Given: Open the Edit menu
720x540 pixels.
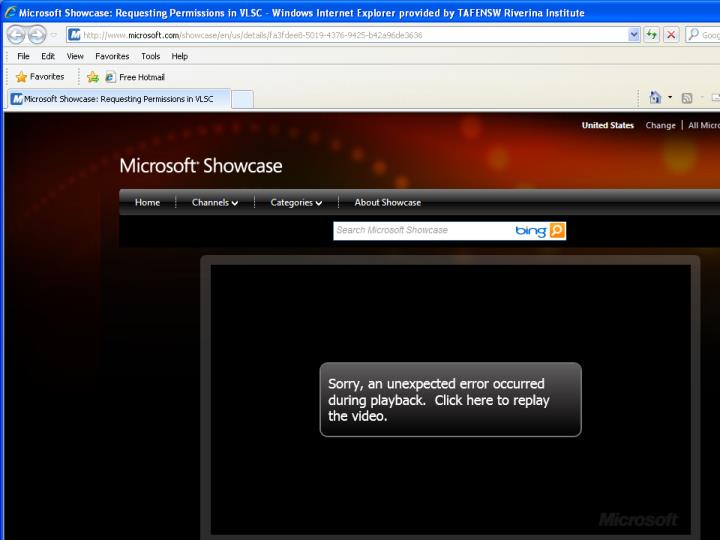Looking at the screenshot, I should (x=48, y=56).
